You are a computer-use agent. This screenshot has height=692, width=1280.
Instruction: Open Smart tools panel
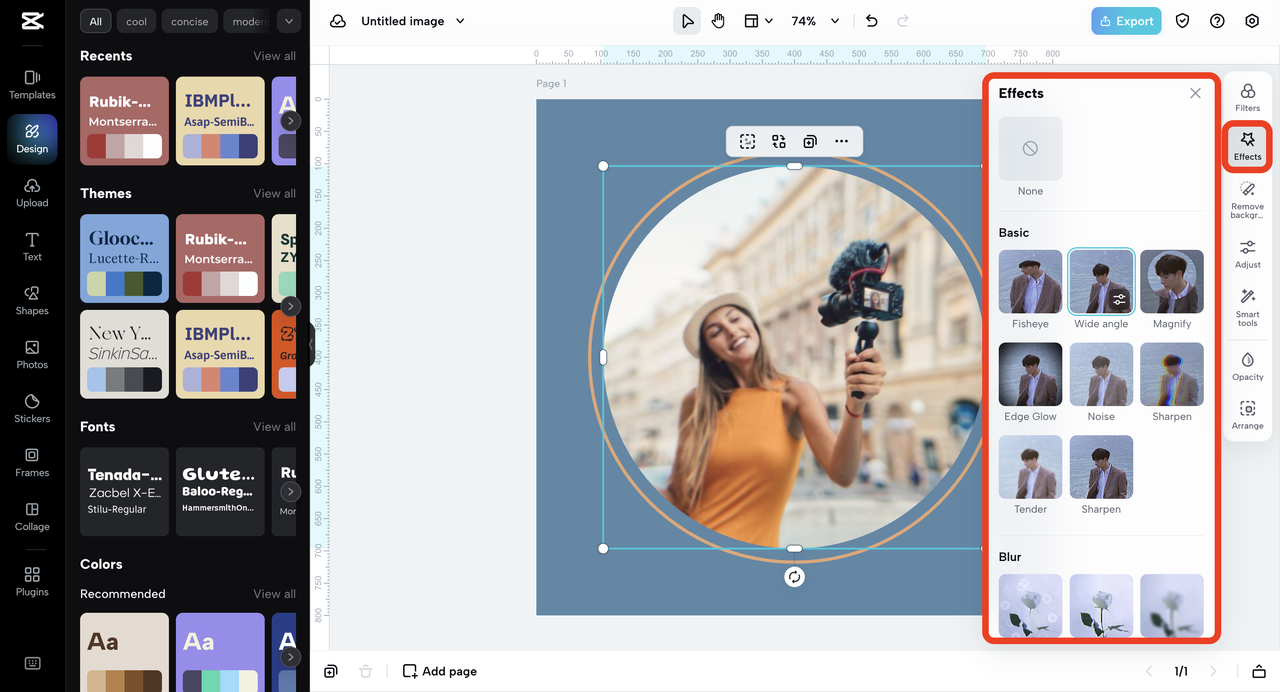tap(1247, 307)
